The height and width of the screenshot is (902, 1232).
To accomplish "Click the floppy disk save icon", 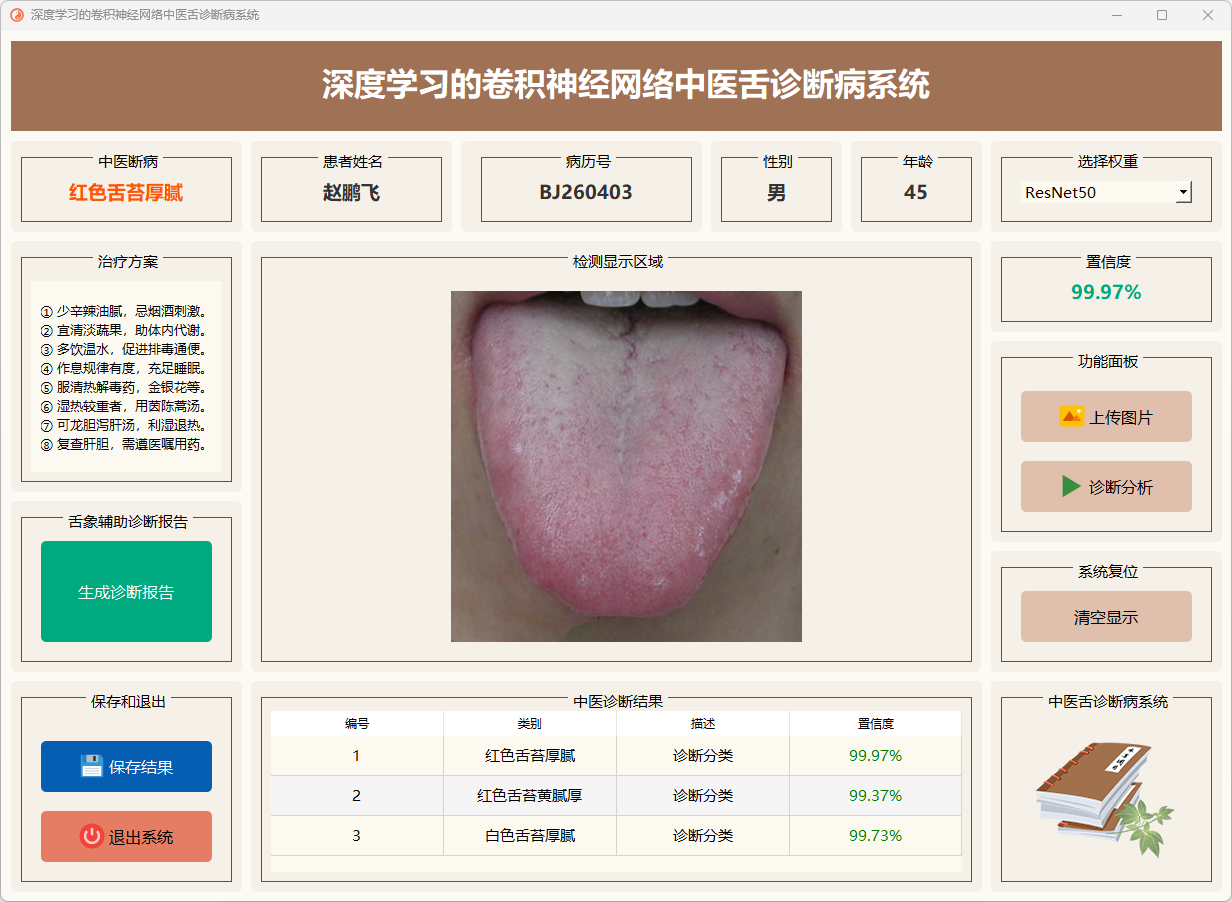I will [92, 767].
